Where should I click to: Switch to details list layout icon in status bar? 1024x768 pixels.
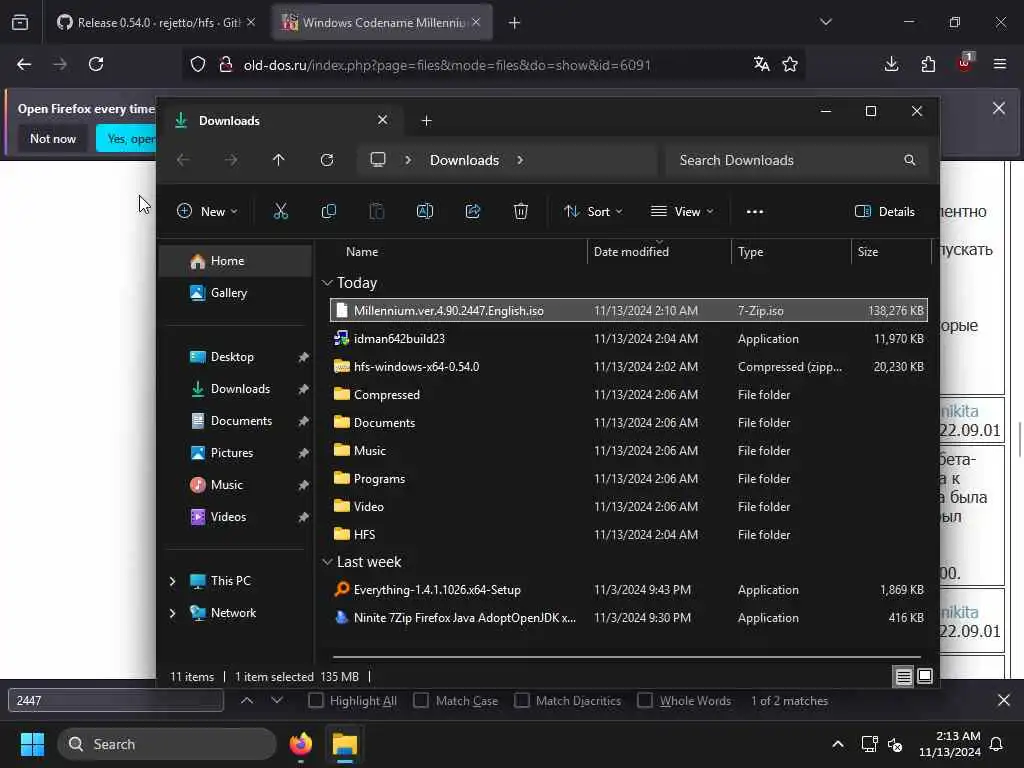pos(903,677)
